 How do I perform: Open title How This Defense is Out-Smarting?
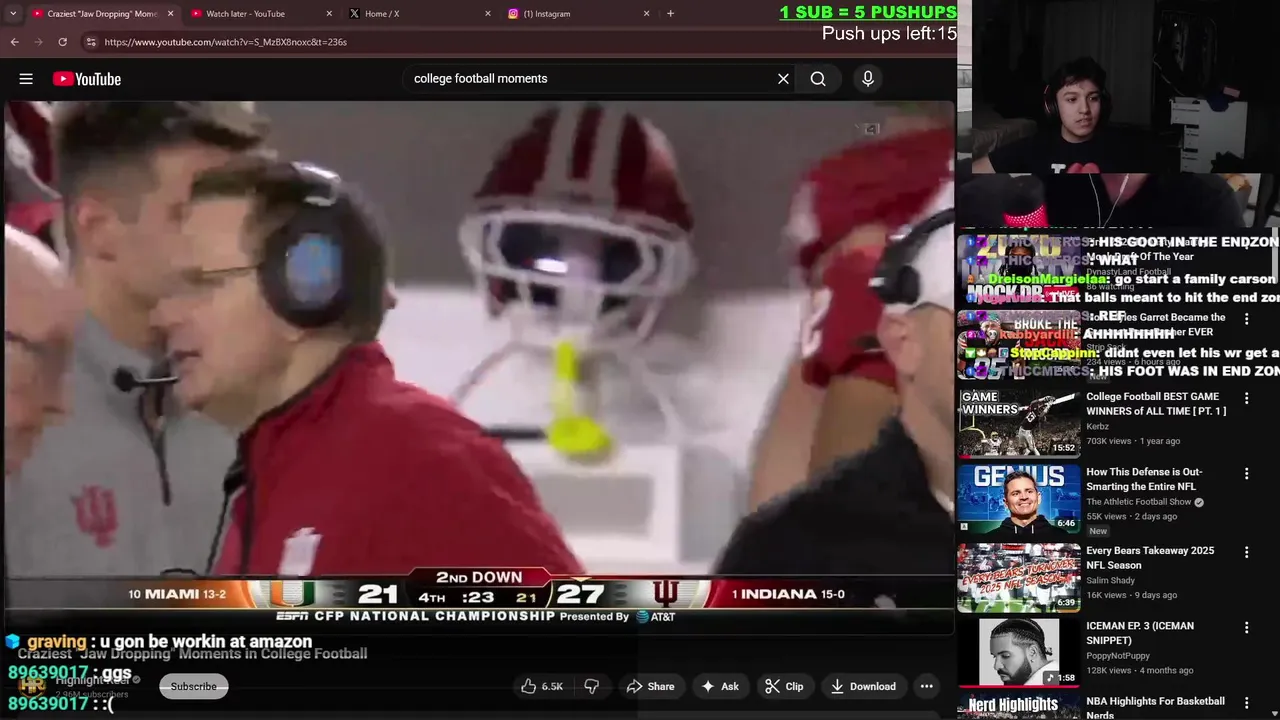point(1145,479)
